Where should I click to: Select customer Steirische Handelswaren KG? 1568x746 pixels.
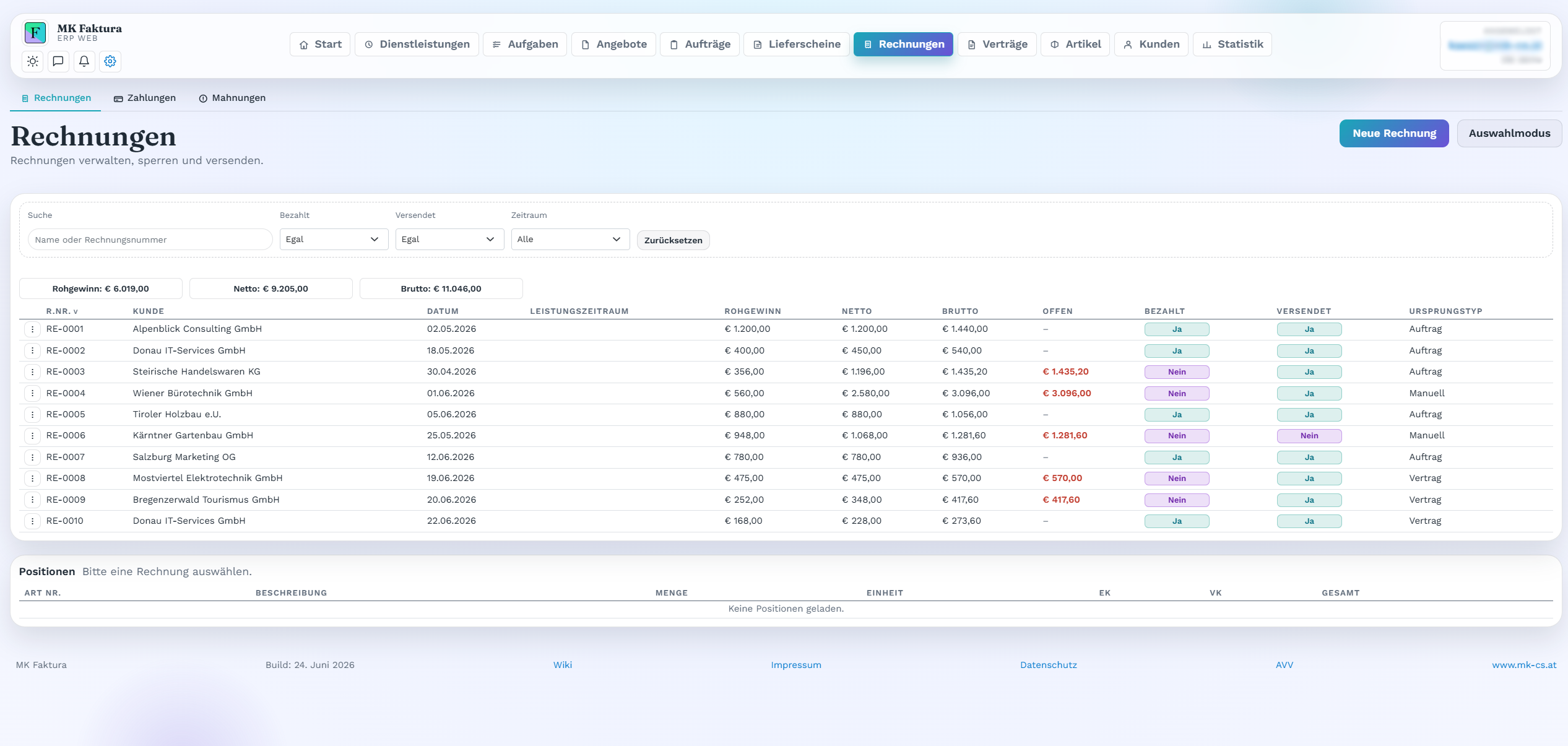click(x=197, y=372)
